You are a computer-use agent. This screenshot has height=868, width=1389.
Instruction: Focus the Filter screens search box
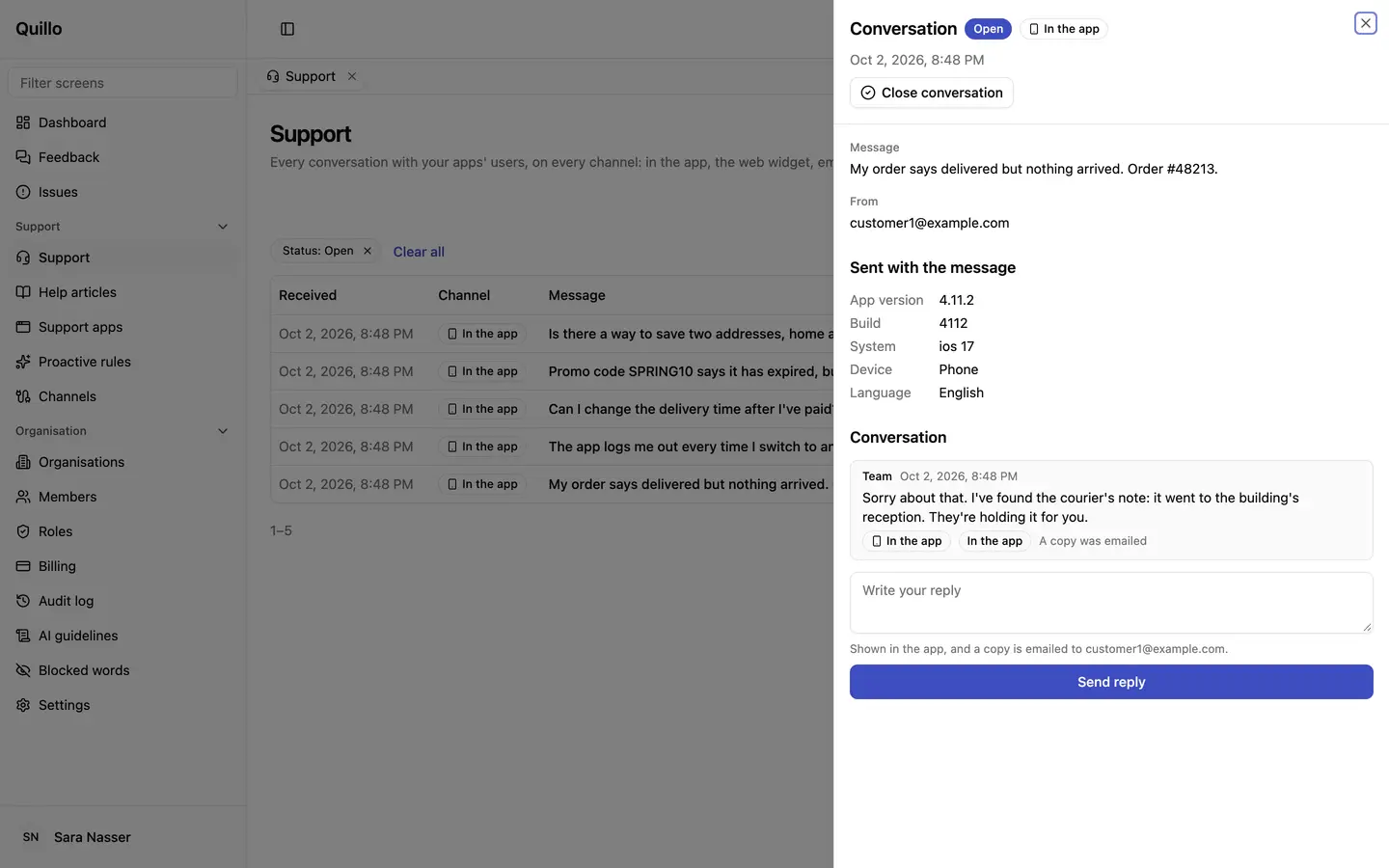123,83
